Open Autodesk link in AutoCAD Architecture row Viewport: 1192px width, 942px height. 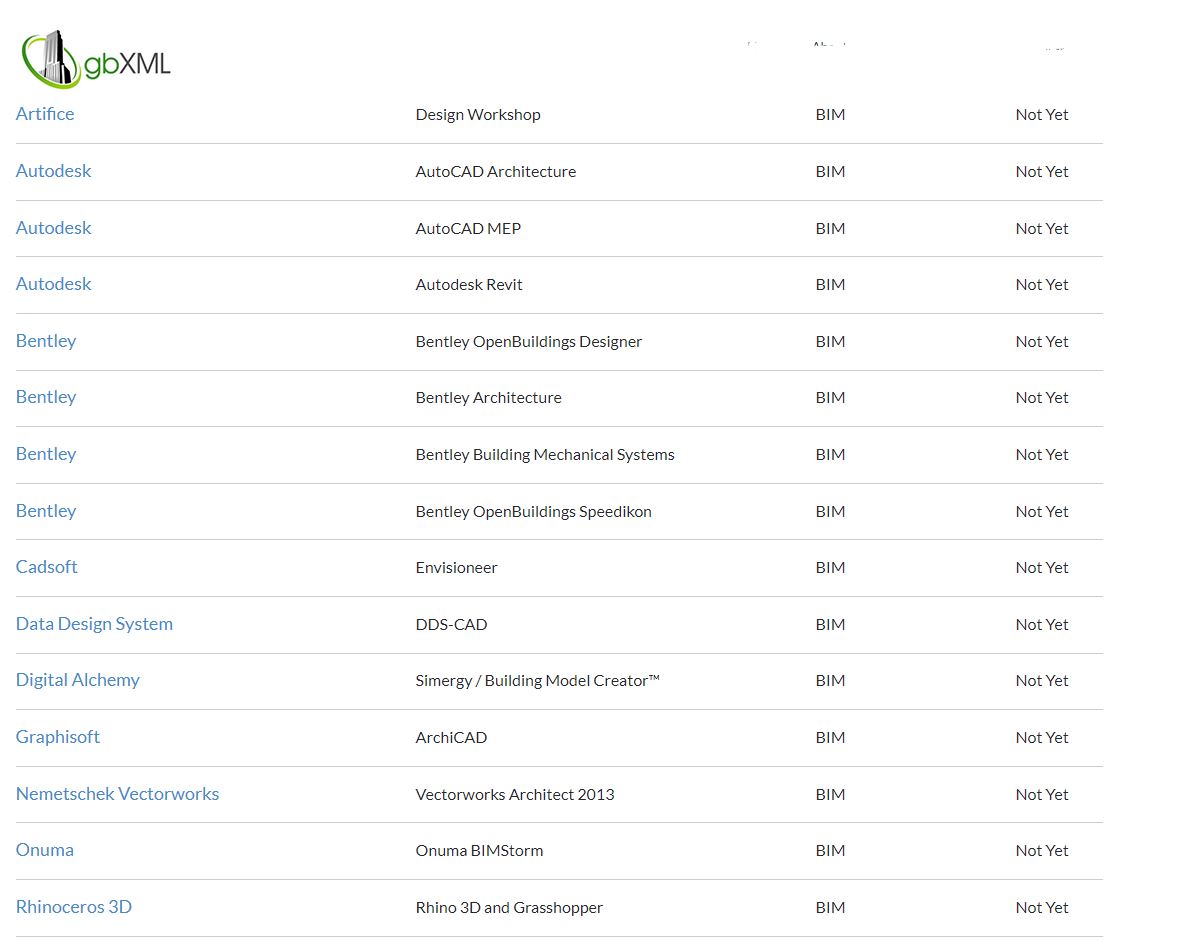[53, 171]
